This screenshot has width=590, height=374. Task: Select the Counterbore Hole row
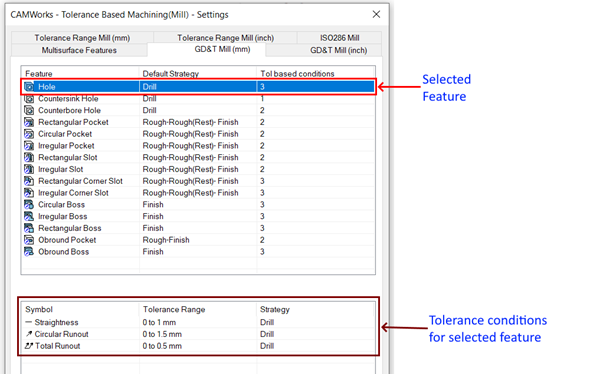point(198,110)
